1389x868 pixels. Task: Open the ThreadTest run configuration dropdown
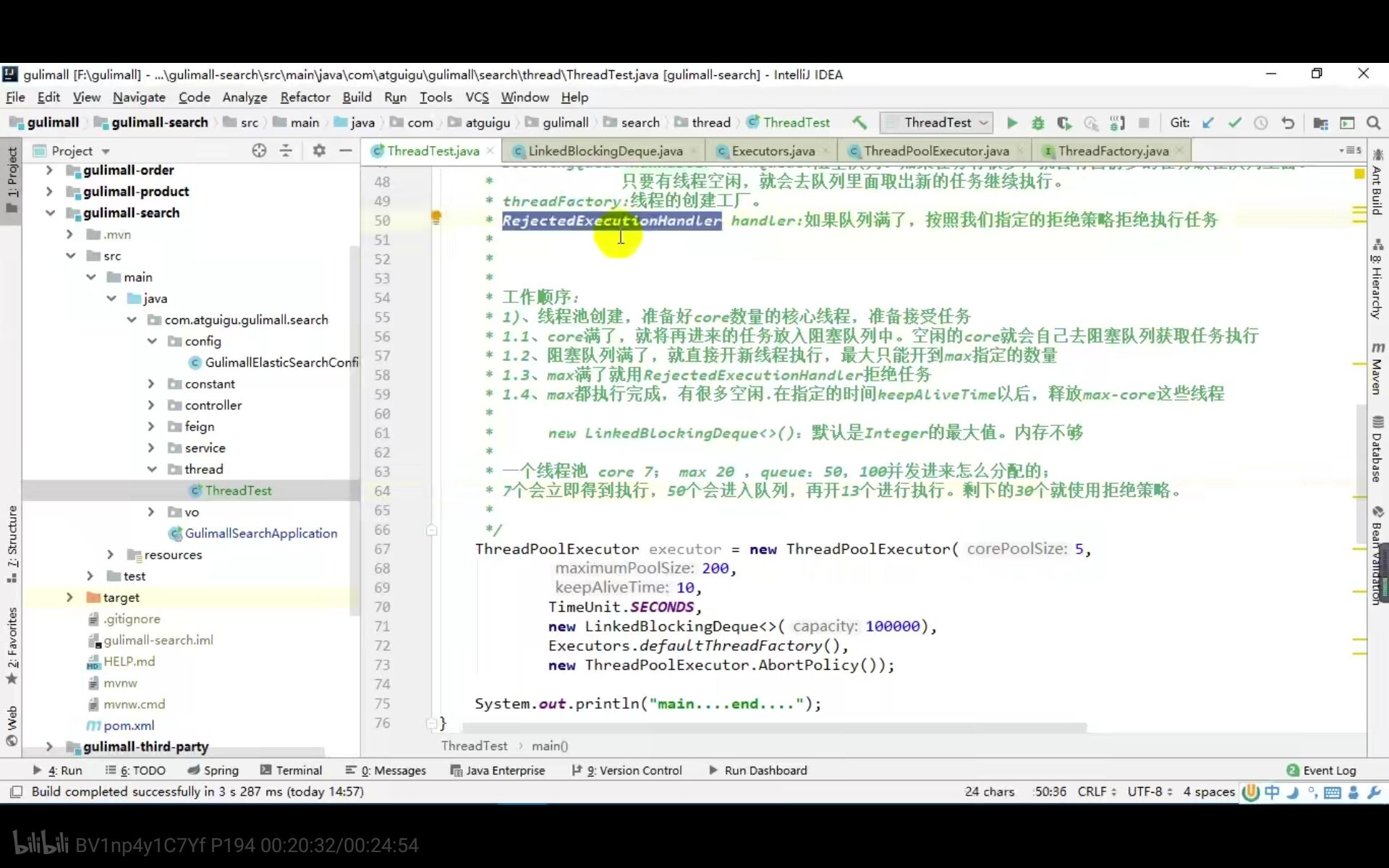(x=937, y=123)
